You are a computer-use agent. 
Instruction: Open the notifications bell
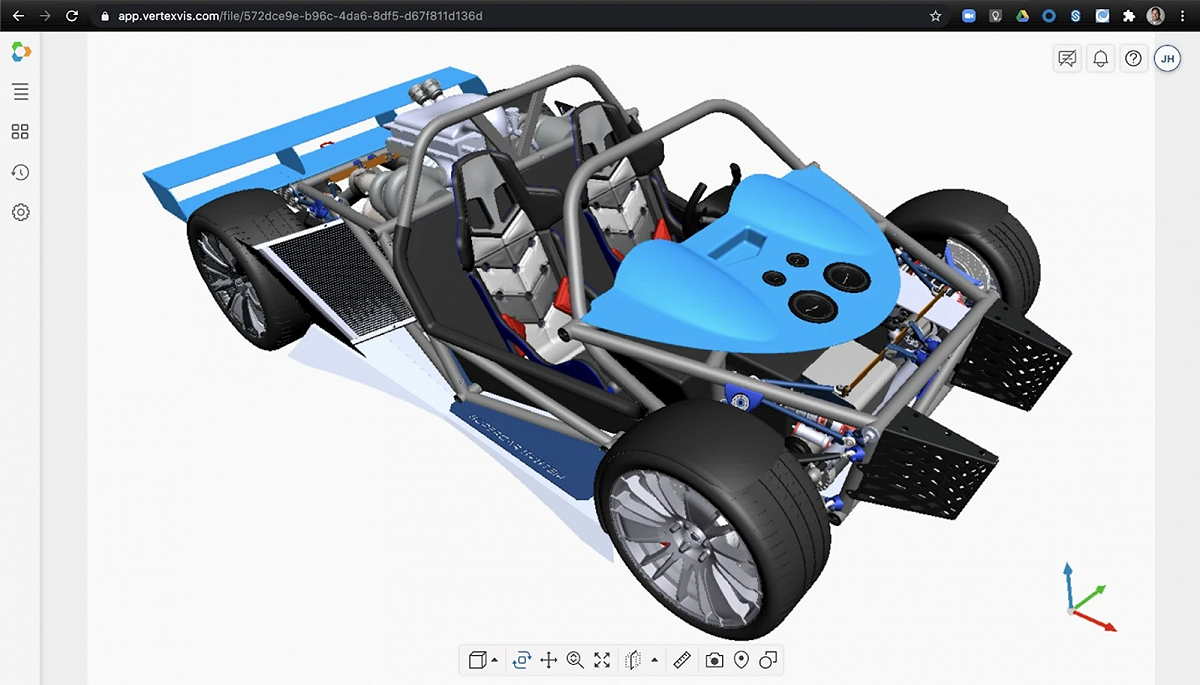[x=1101, y=59]
